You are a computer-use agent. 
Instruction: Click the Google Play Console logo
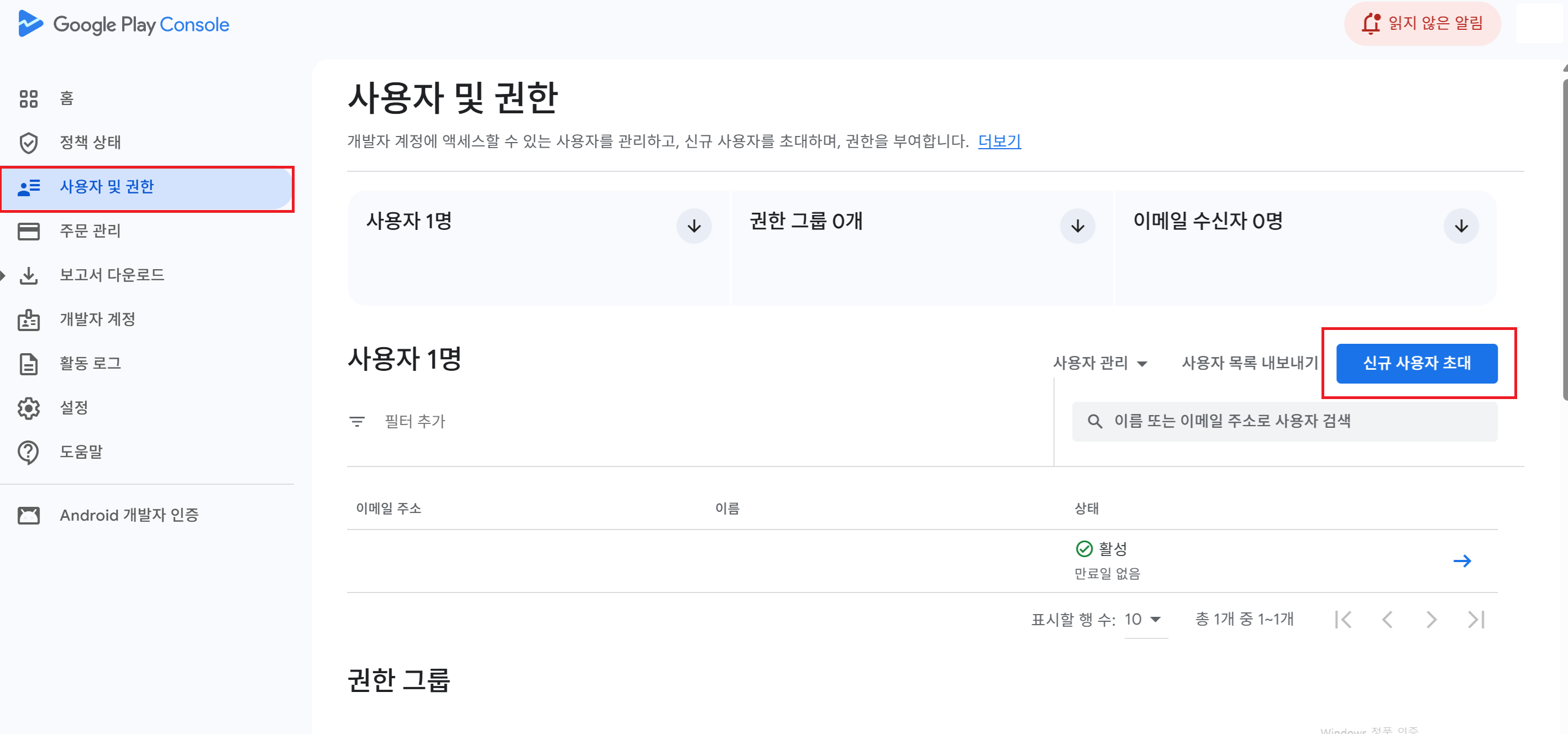(124, 24)
